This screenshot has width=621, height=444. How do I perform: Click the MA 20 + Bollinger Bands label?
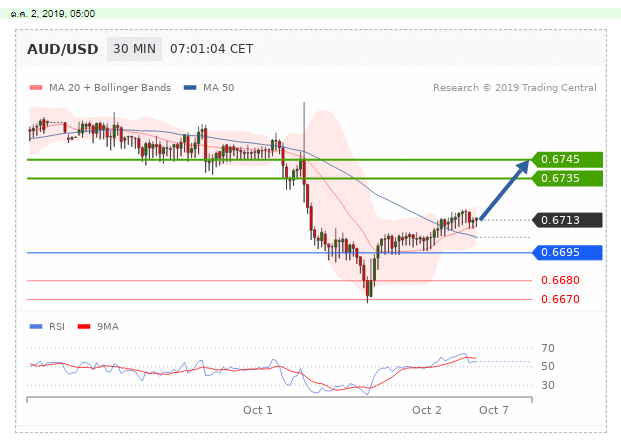110,88
